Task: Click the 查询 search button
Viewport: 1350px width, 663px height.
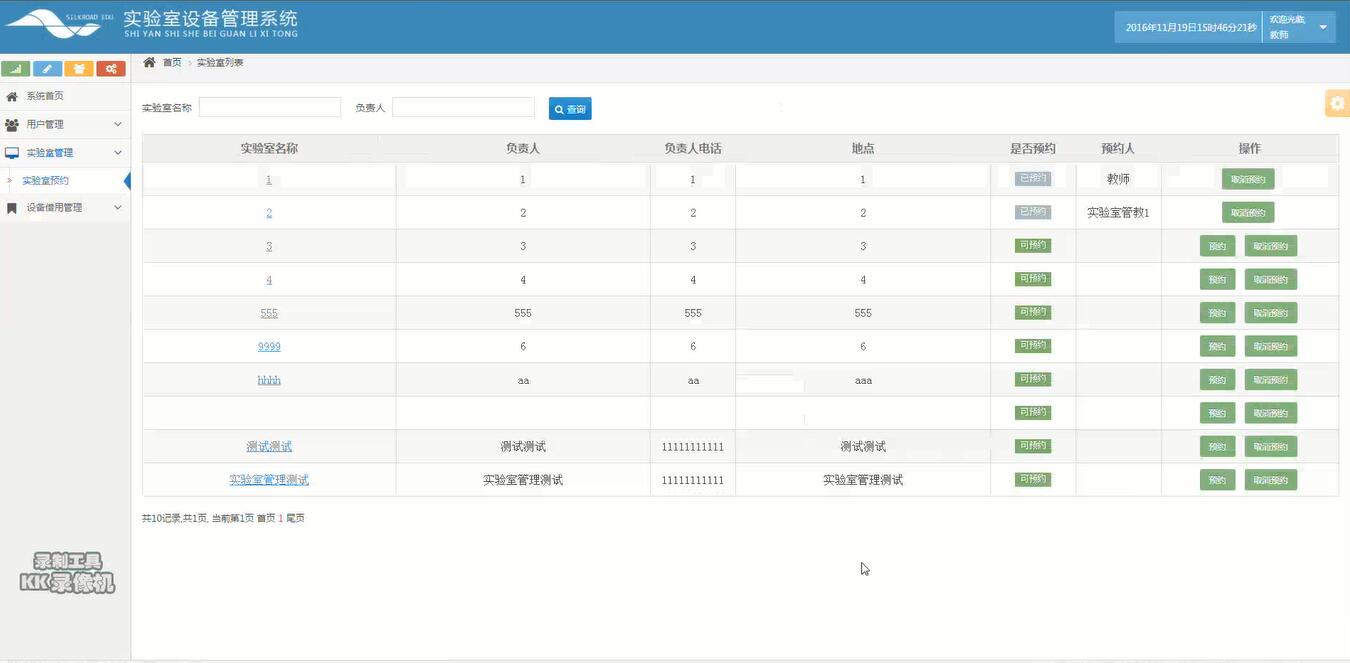Action: tap(569, 108)
